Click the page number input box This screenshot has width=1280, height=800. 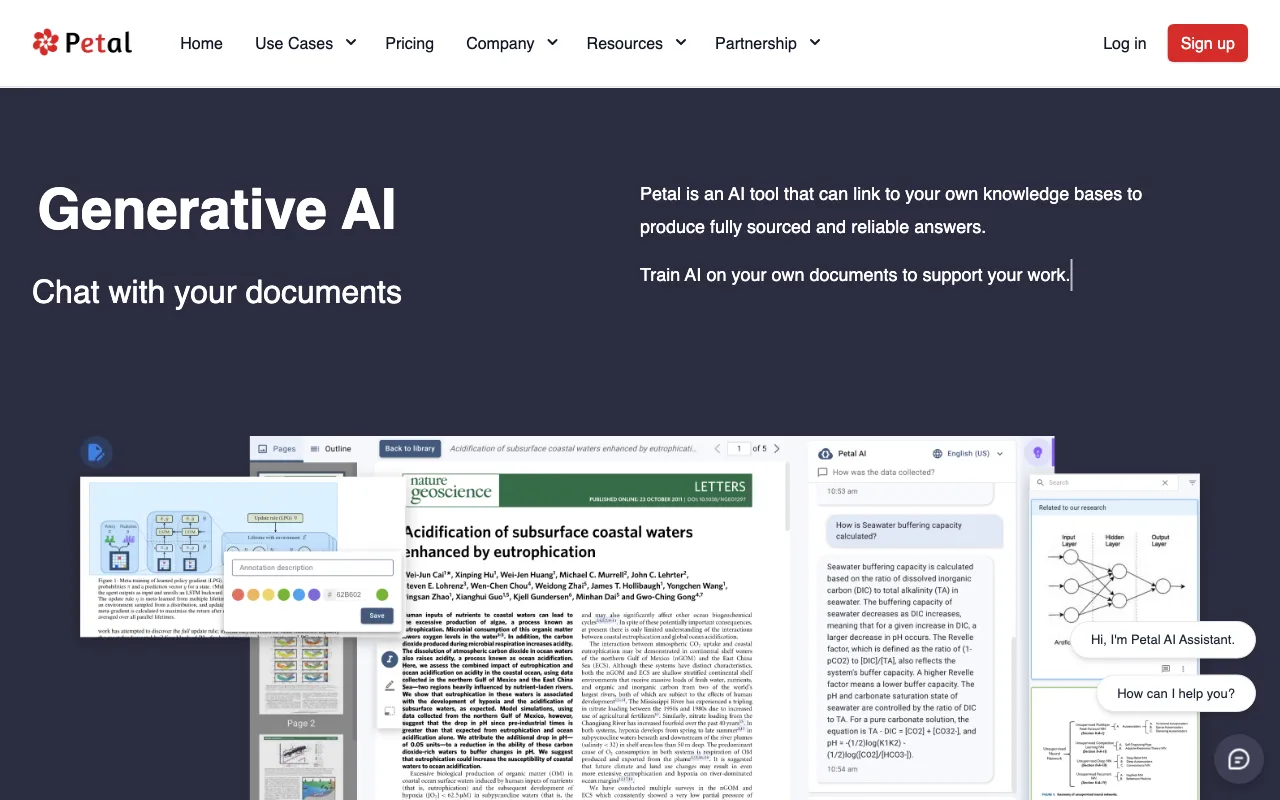point(739,449)
